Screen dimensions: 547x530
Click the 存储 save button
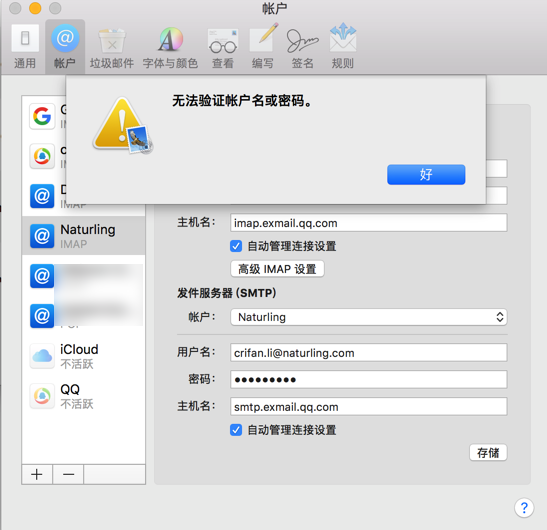point(488,453)
